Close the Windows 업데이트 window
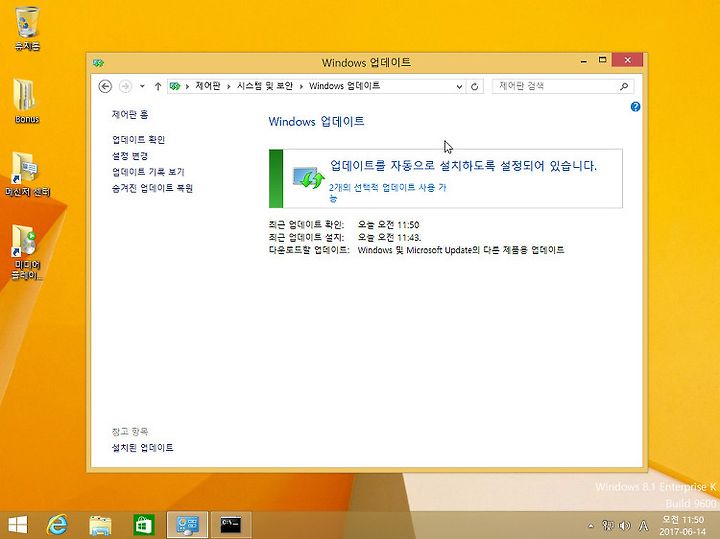The width and height of the screenshot is (720, 539). point(627,60)
